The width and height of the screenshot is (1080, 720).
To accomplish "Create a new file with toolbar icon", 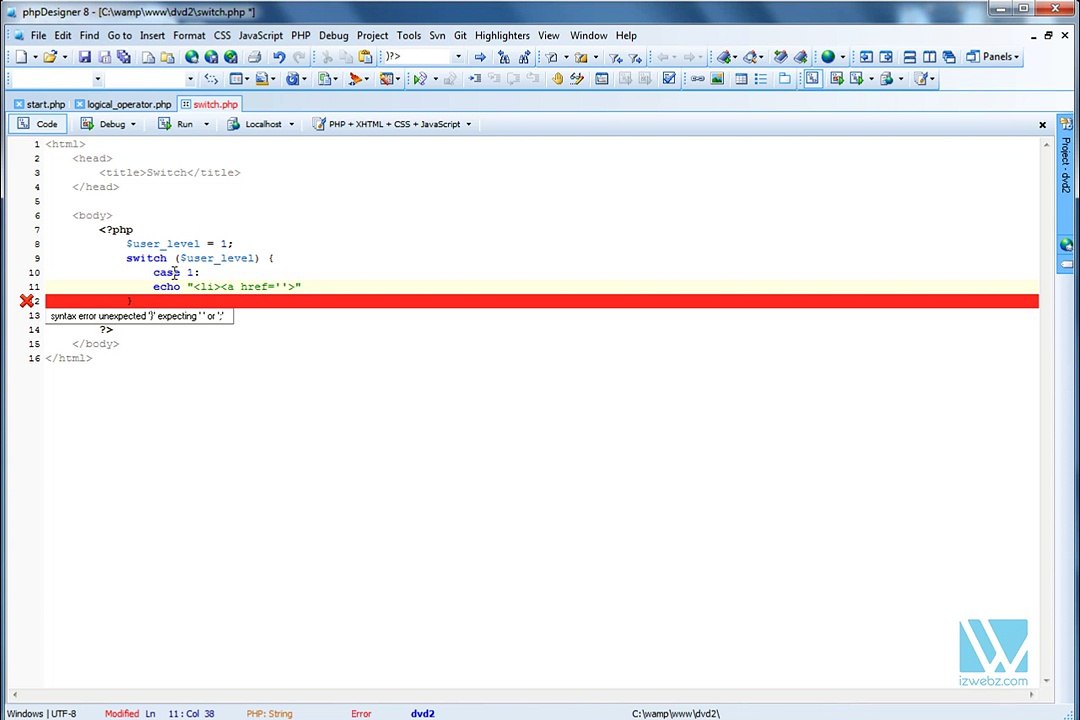I will click(21, 57).
